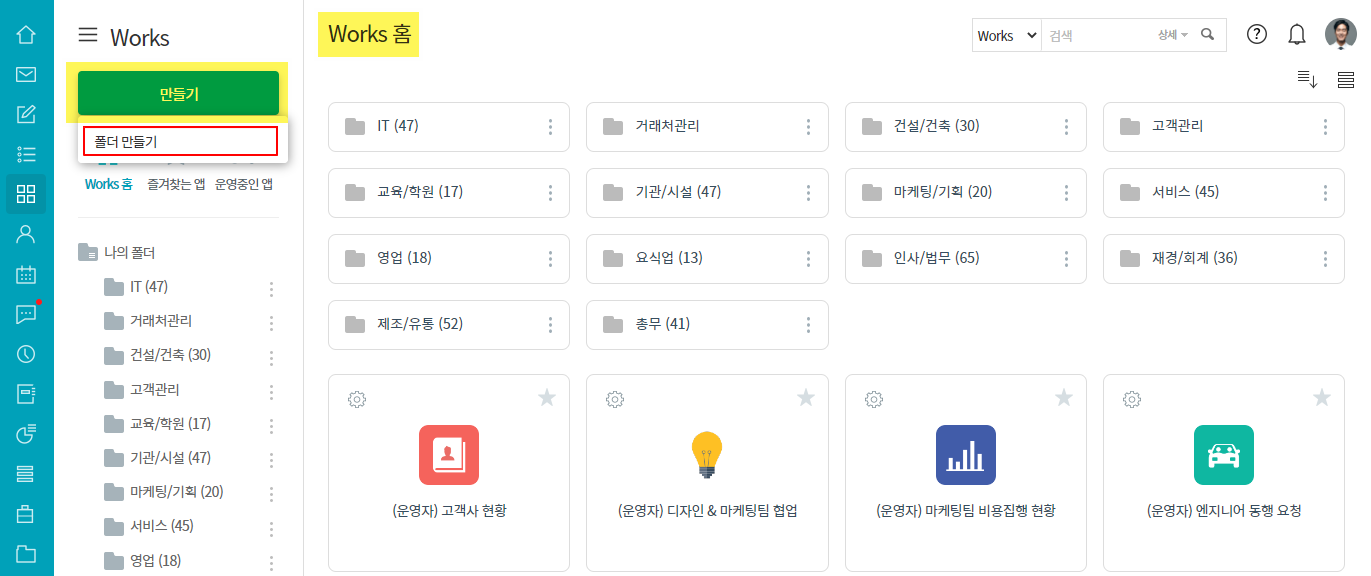Favorite the 고객사 현황 app with star

point(547,398)
